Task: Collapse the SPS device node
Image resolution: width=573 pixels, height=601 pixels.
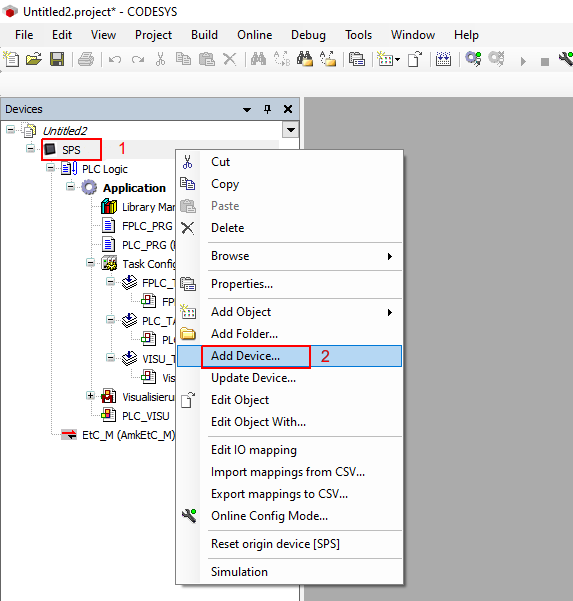Action: (x=30, y=148)
